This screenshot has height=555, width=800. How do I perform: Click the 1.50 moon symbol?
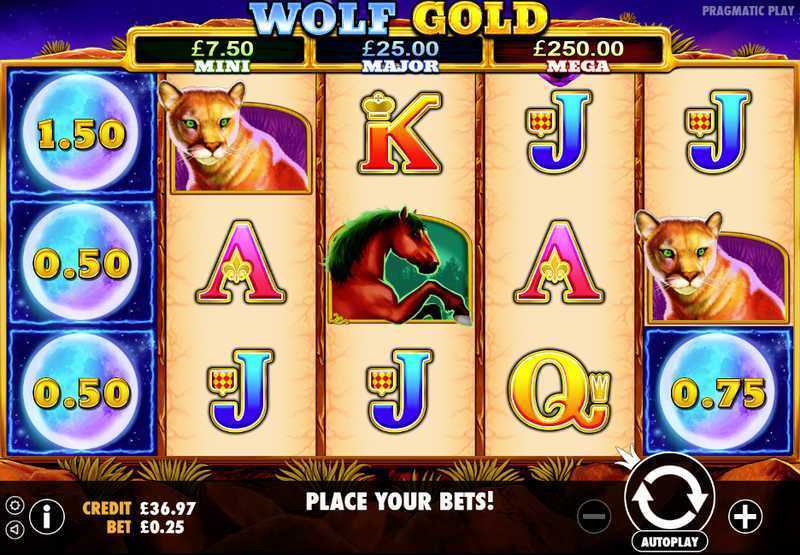(x=81, y=133)
